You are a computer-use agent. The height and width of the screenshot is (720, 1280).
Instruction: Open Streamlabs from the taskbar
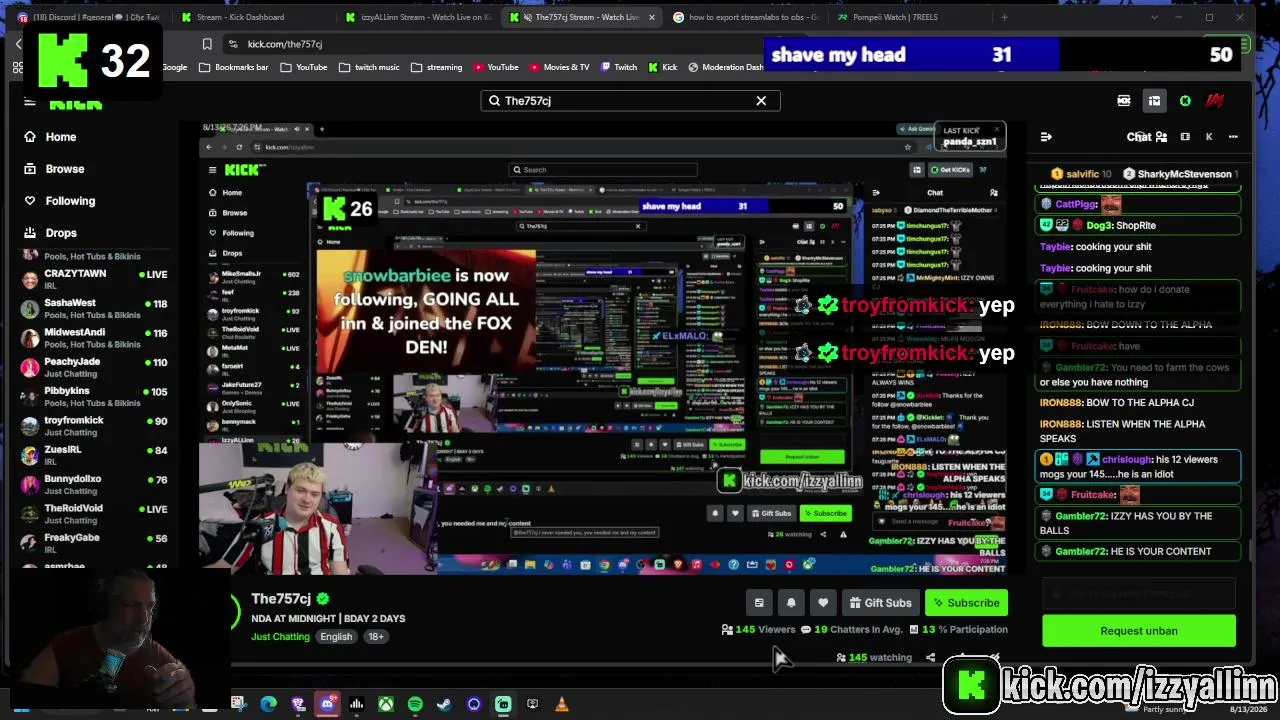503,704
